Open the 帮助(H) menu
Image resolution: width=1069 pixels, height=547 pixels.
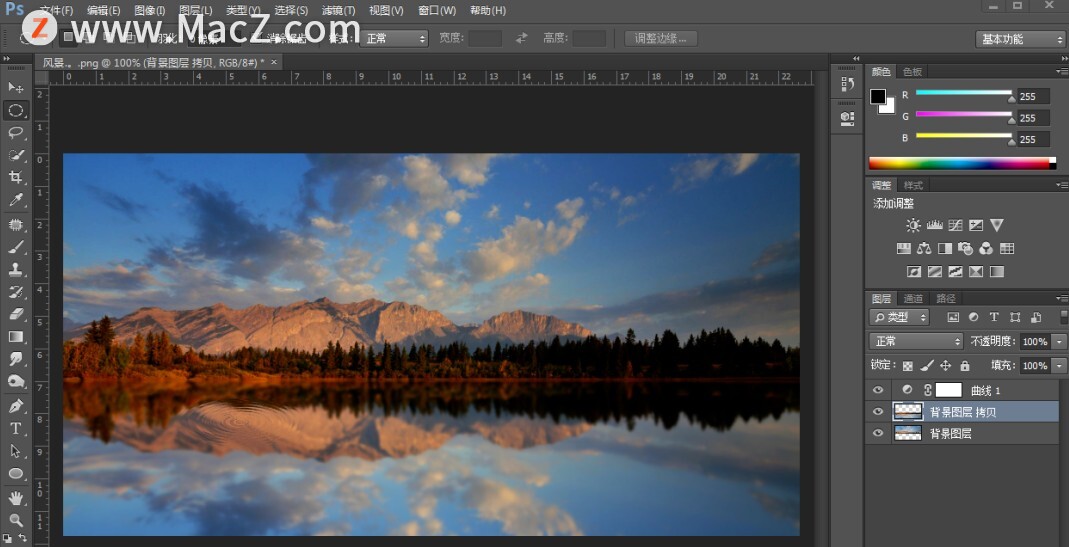488,10
